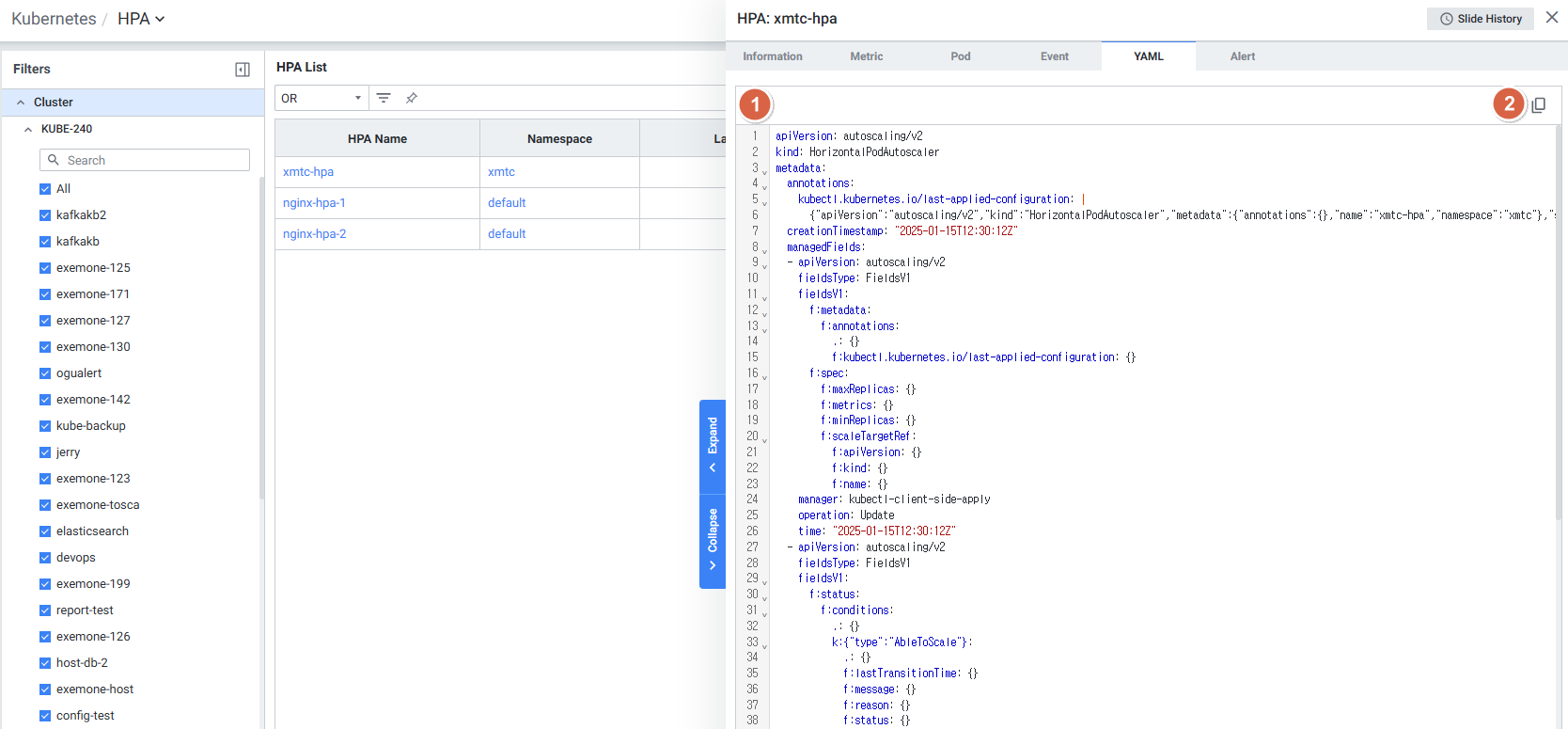The width and height of the screenshot is (1568, 729).
Task: Open the OR condition dropdown
Action: [x=321, y=98]
